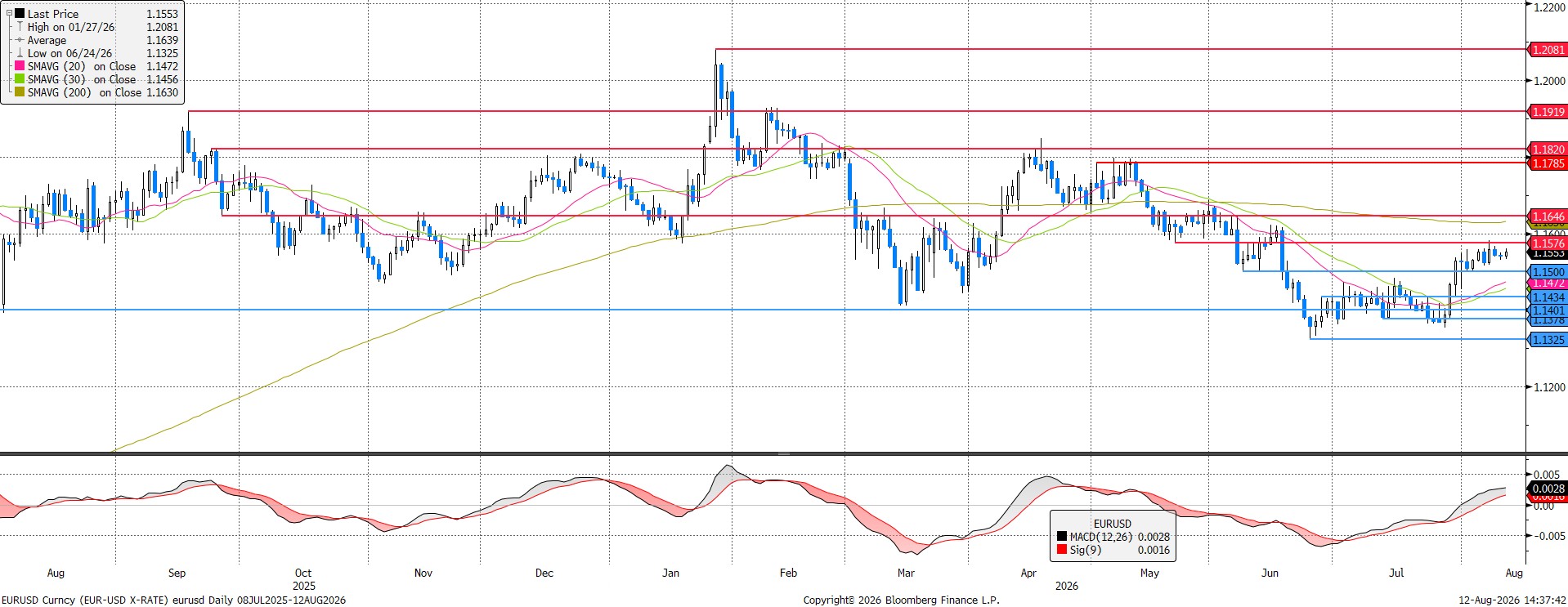This screenshot has width=1568, height=607.
Task: Select the 'Last Price' legend label
Action: (x=53, y=14)
